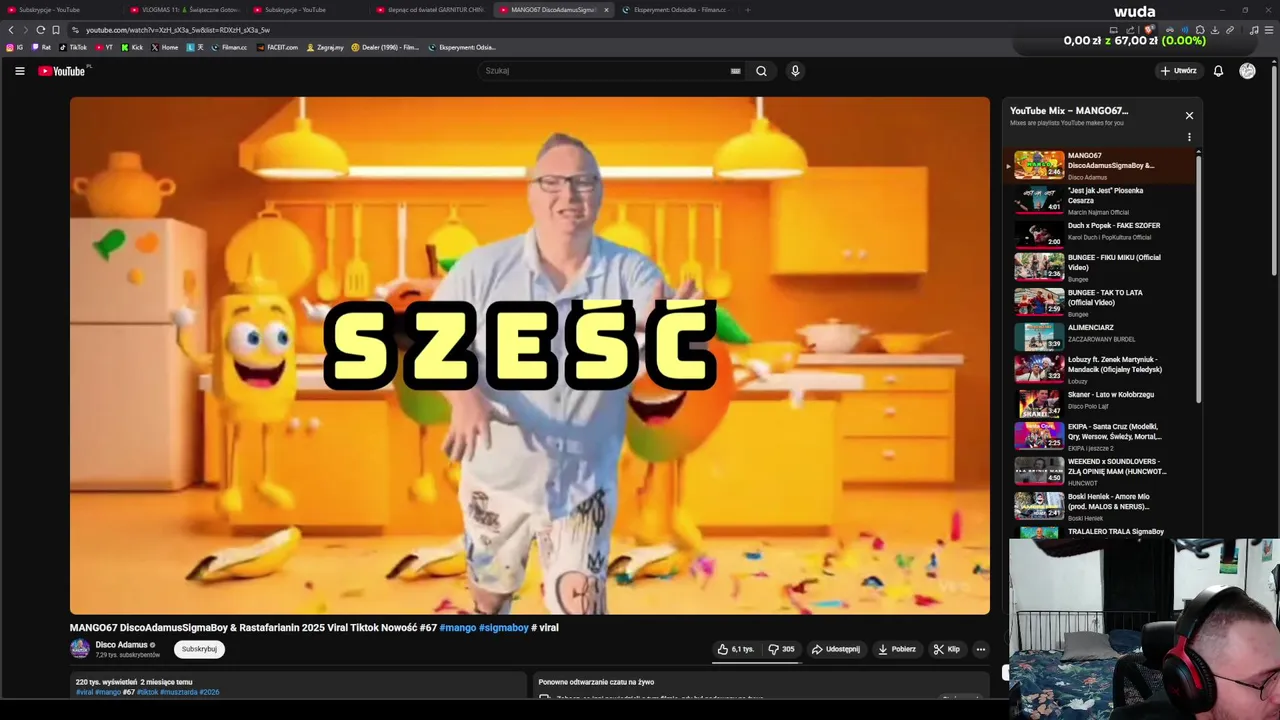The width and height of the screenshot is (1280, 720).
Task: Click the #viral hashtag in description
Action: 84,692
